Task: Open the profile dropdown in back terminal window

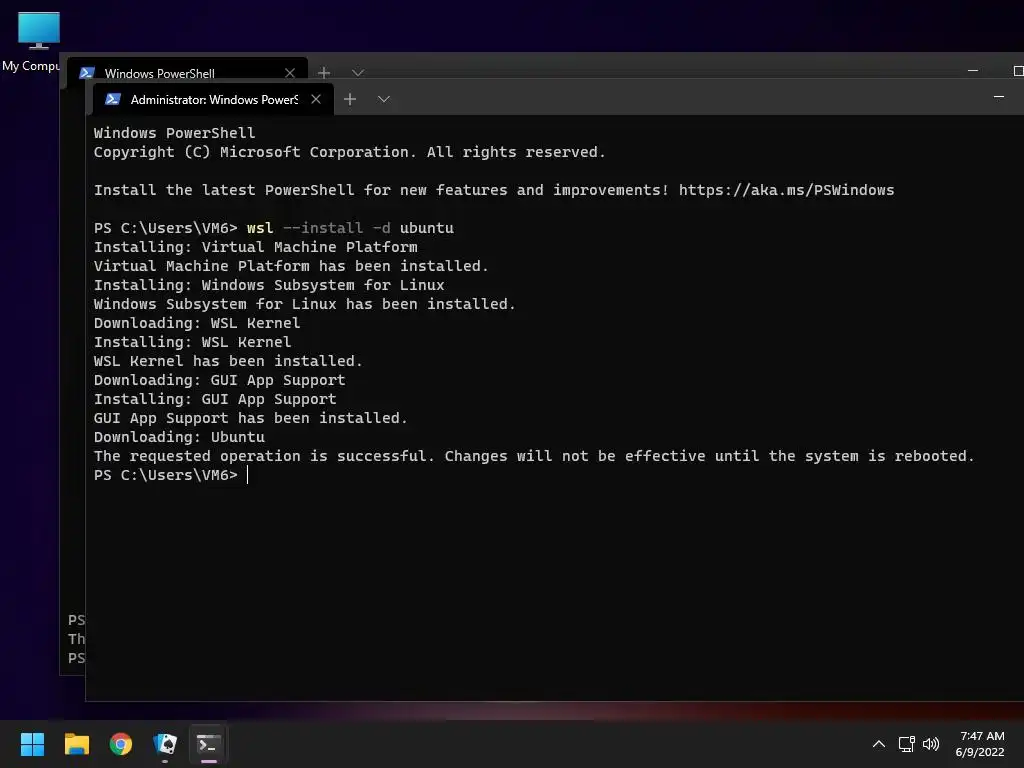Action: (x=358, y=72)
